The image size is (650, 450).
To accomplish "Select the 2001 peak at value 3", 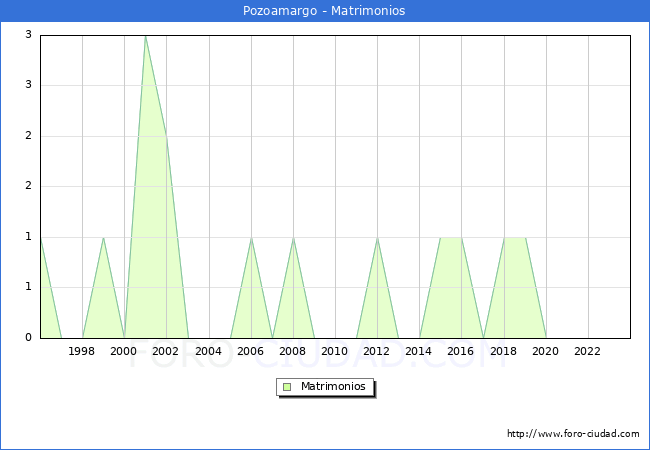I will click(145, 36).
